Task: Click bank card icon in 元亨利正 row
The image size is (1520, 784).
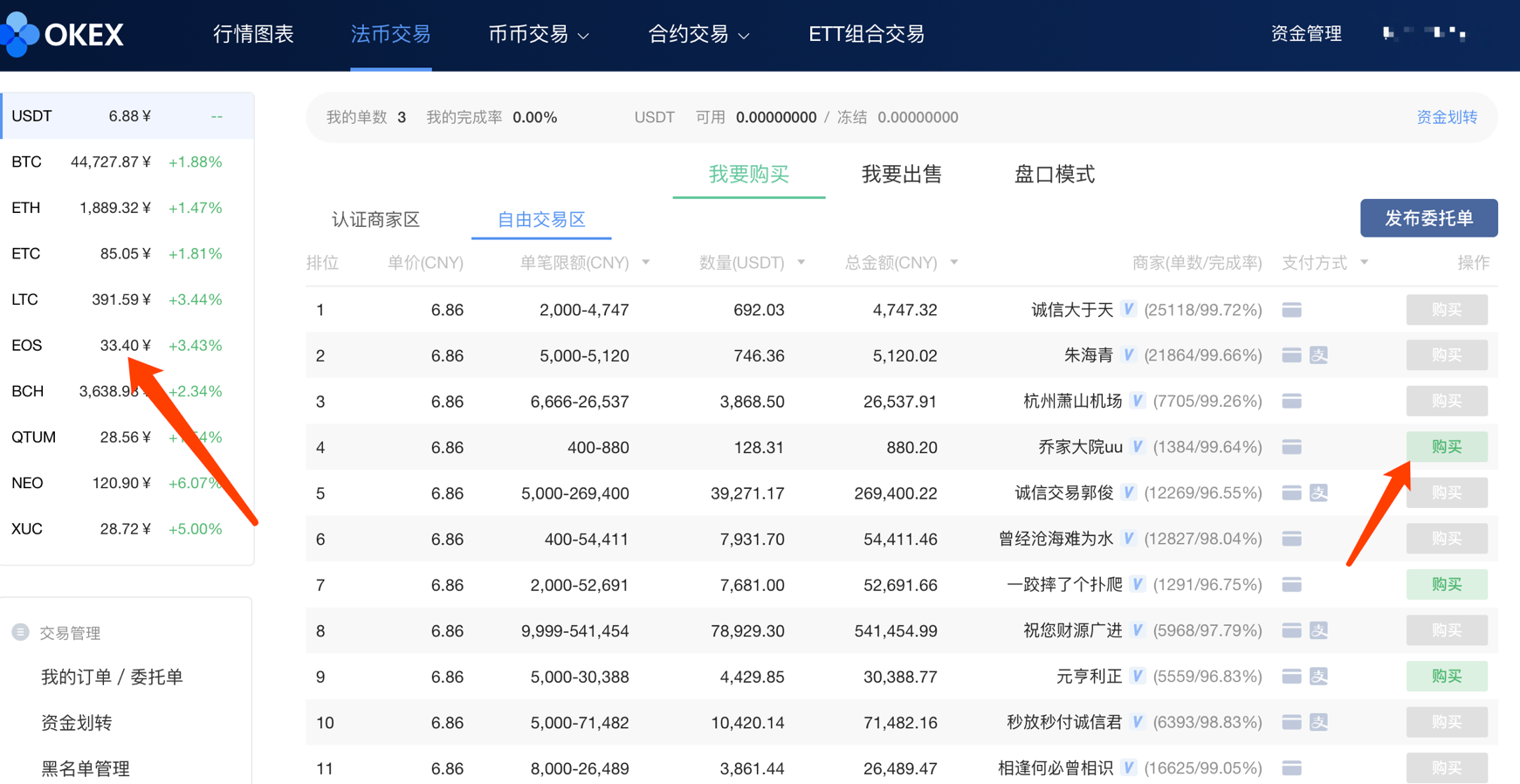Action: tap(1292, 677)
